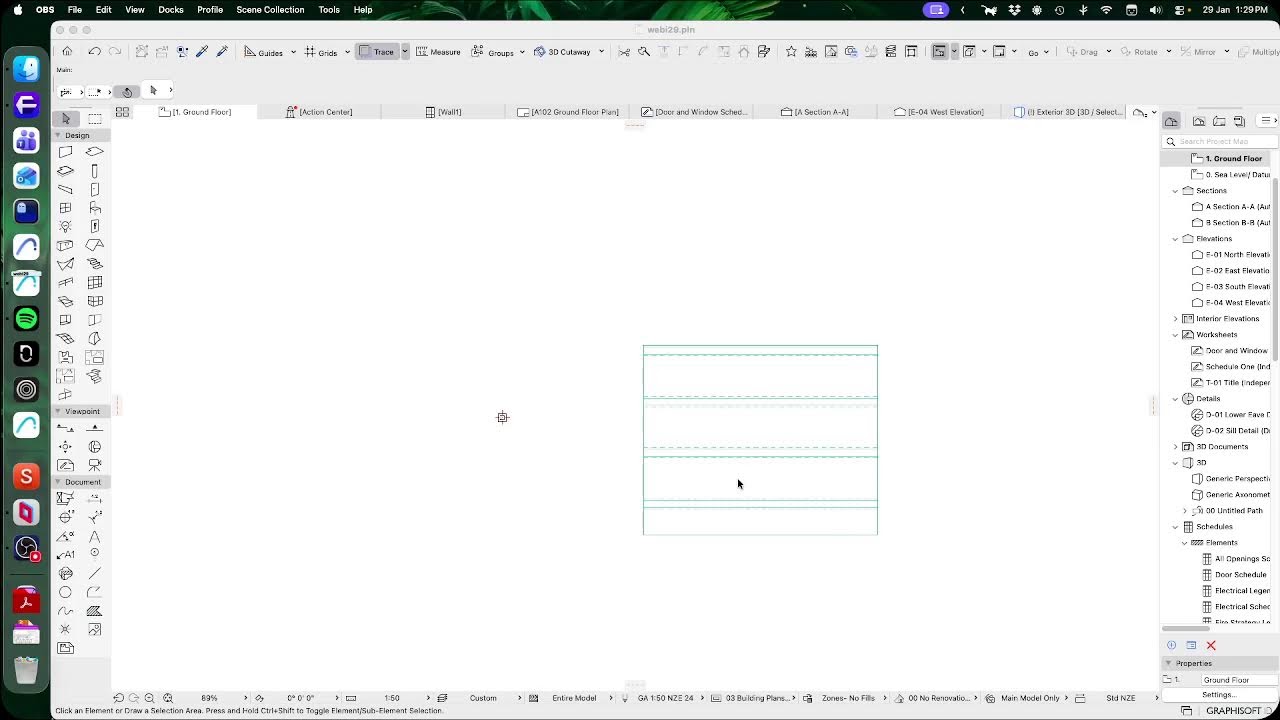Click the 1:50 scale in the bottom bar
The height and width of the screenshot is (720, 1280).
(392, 698)
